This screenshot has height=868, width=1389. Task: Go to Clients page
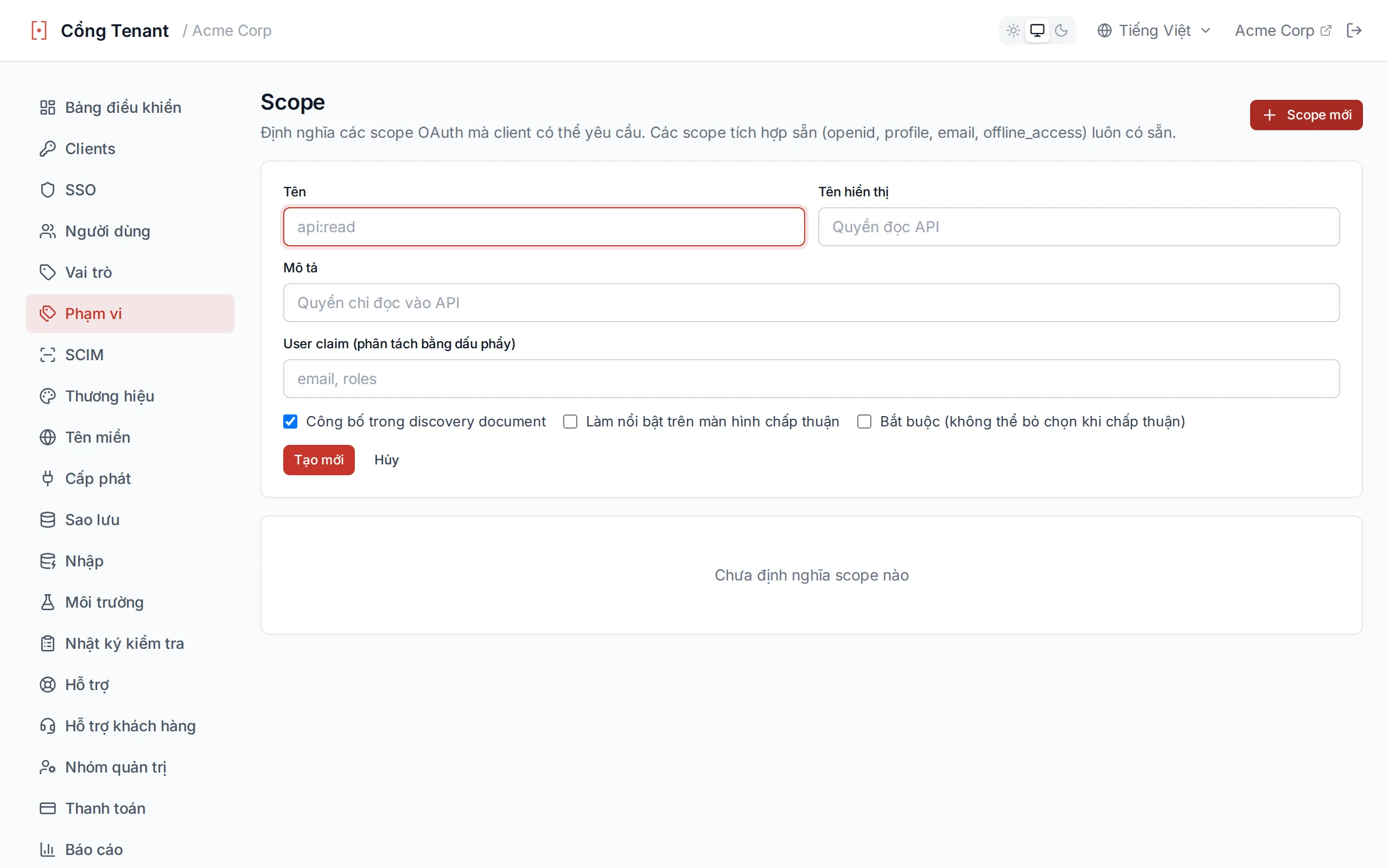coord(130,149)
